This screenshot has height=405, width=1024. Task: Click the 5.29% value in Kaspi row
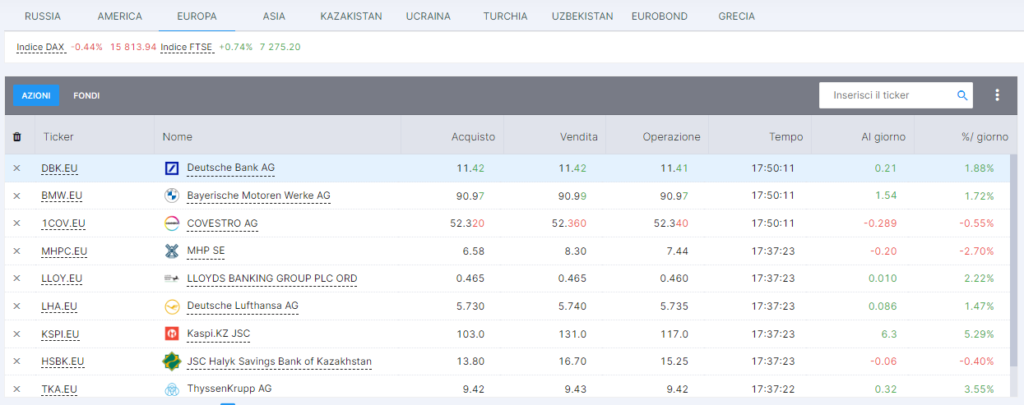click(979, 334)
